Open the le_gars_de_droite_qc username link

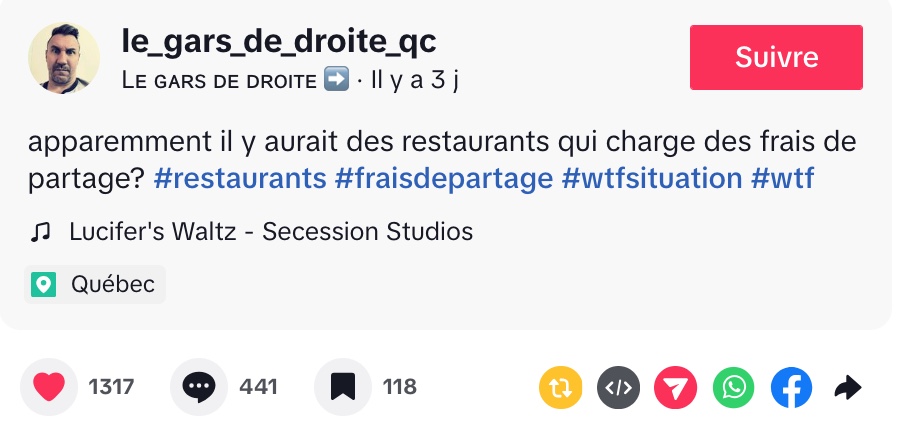[x=278, y=41]
